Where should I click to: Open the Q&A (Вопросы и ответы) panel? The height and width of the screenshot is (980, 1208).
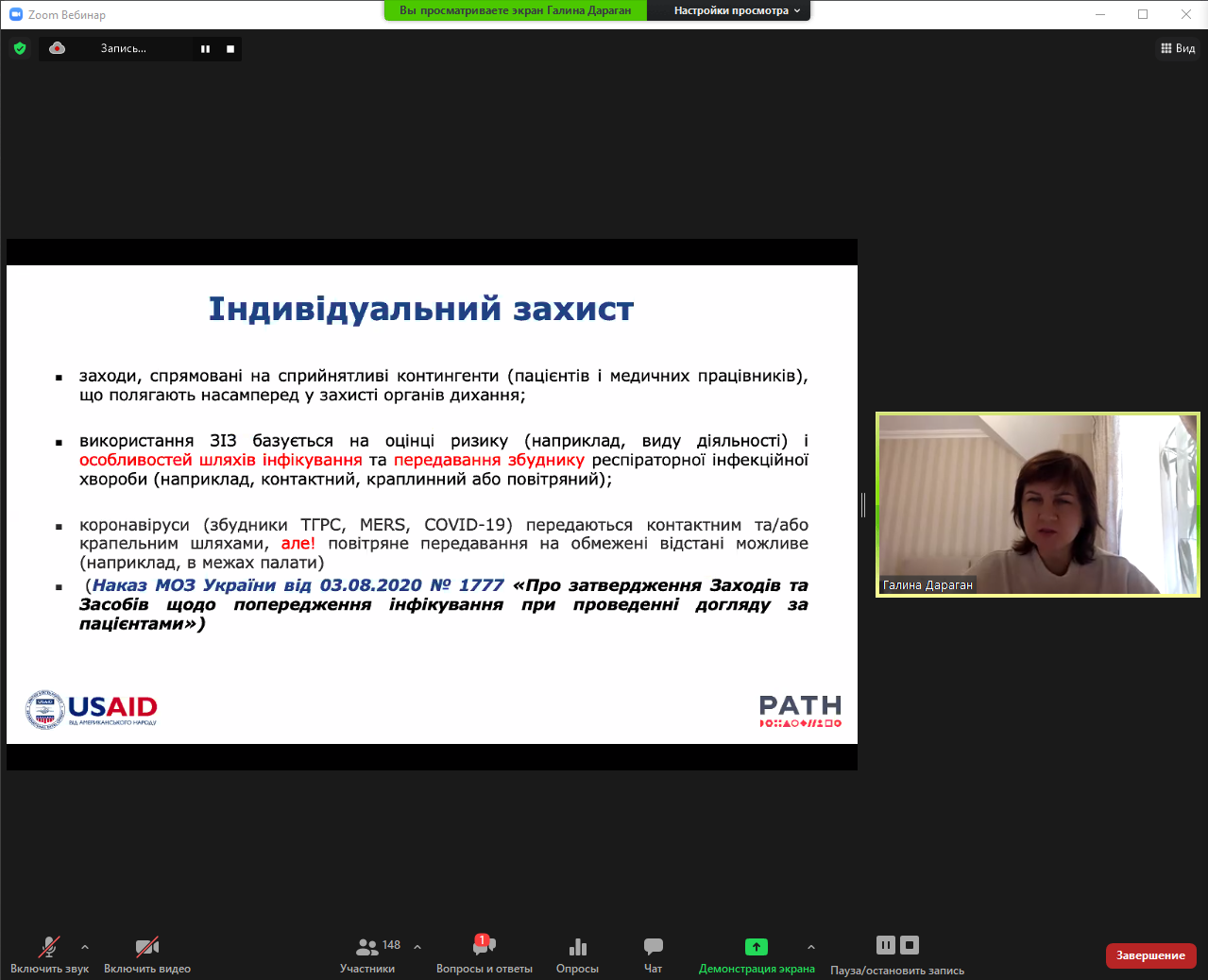pyautogui.click(x=484, y=947)
